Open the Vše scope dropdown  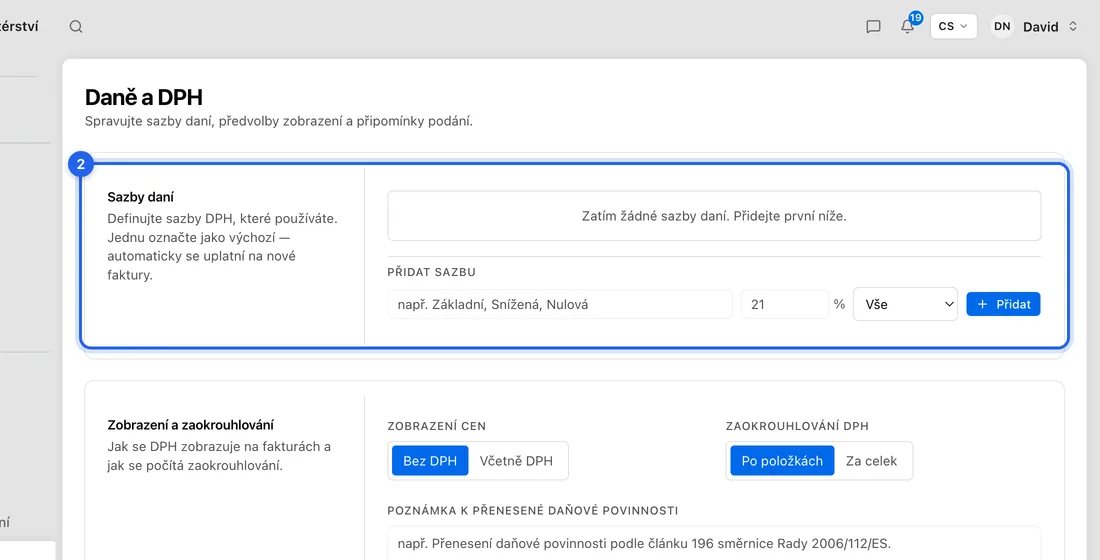[x=905, y=305]
